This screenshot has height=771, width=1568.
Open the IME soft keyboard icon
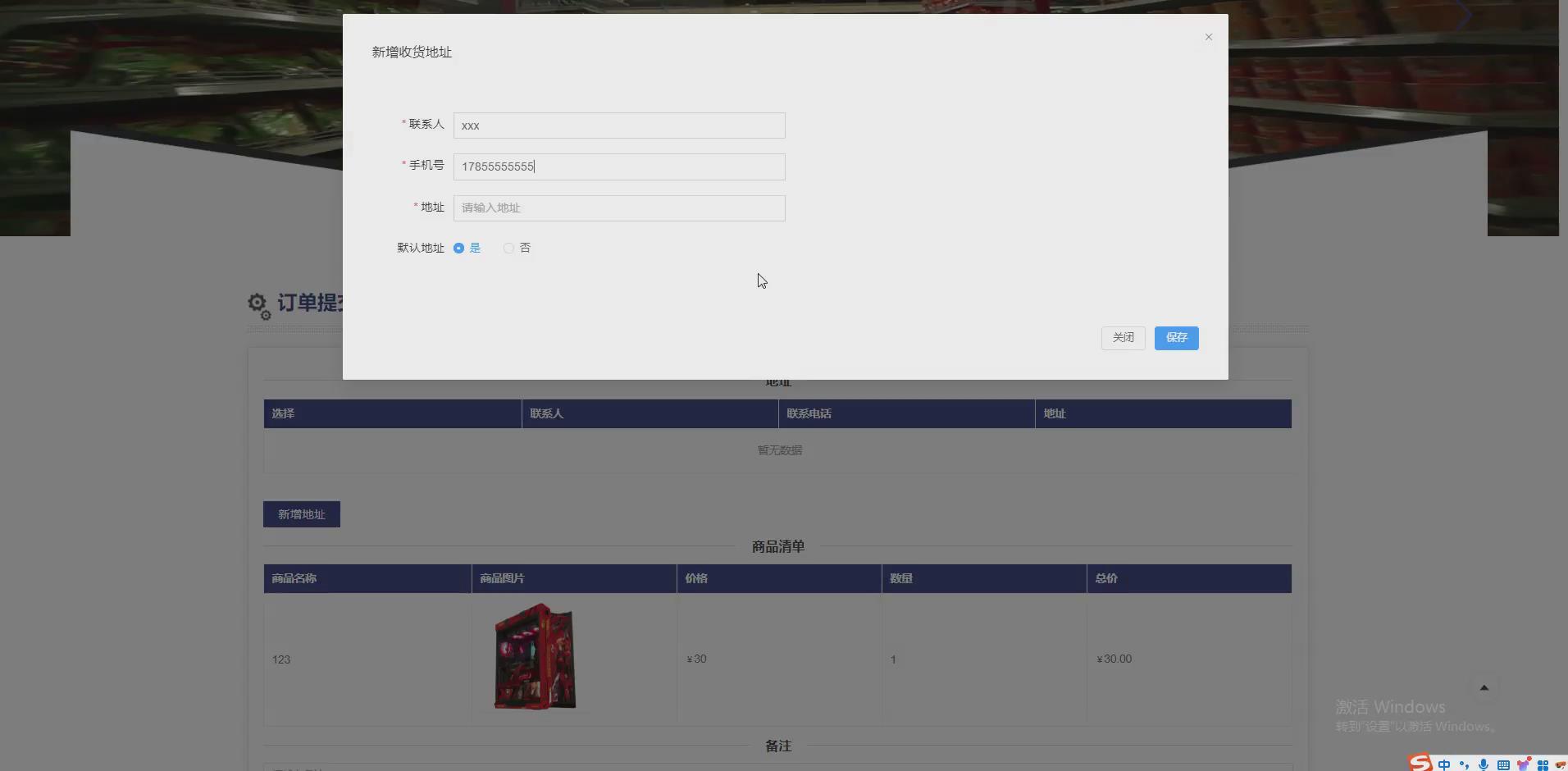(1503, 764)
